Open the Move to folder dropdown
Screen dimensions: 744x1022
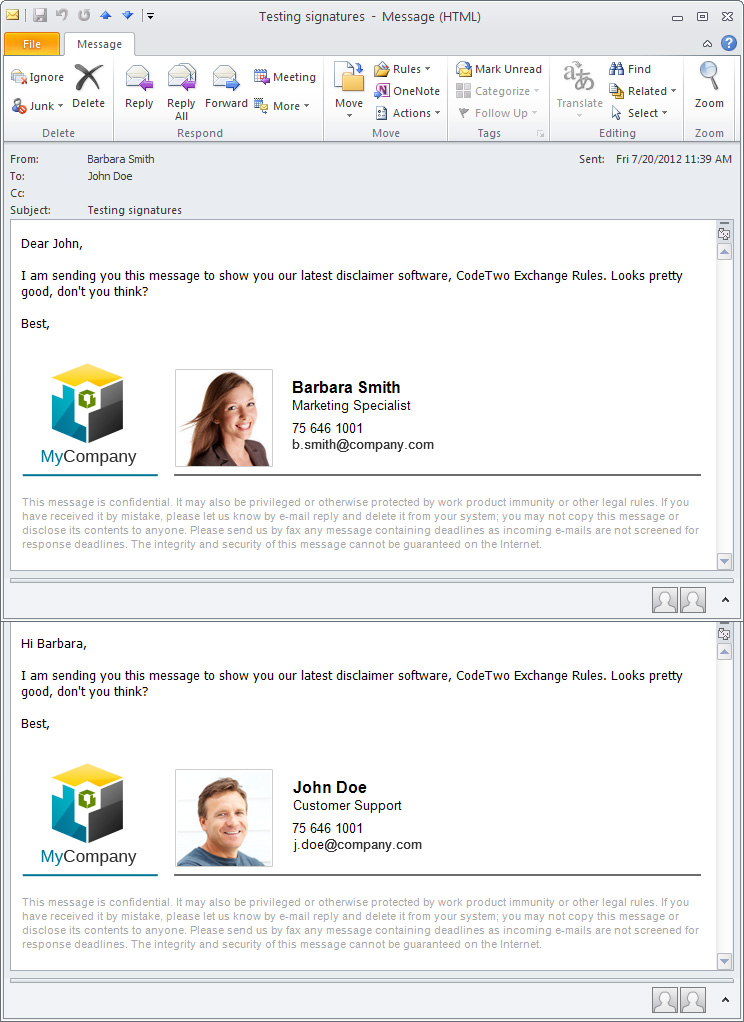349,91
